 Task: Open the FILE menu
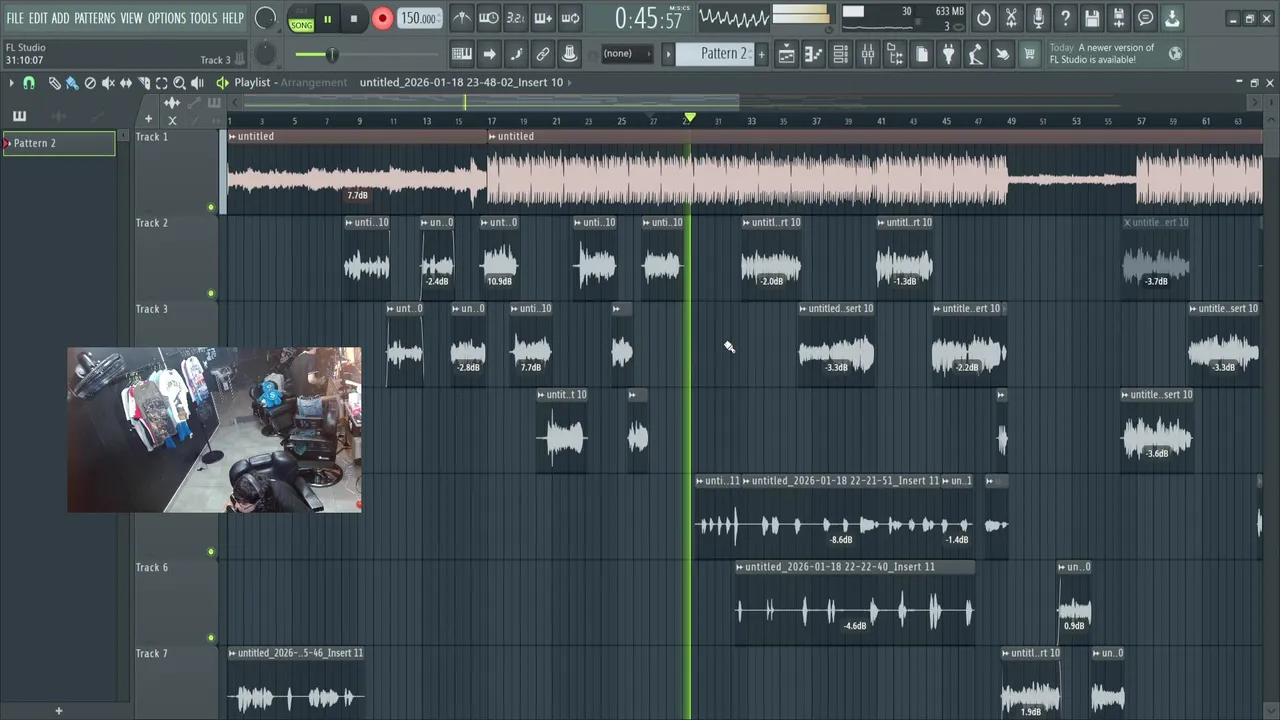point(15,18)
